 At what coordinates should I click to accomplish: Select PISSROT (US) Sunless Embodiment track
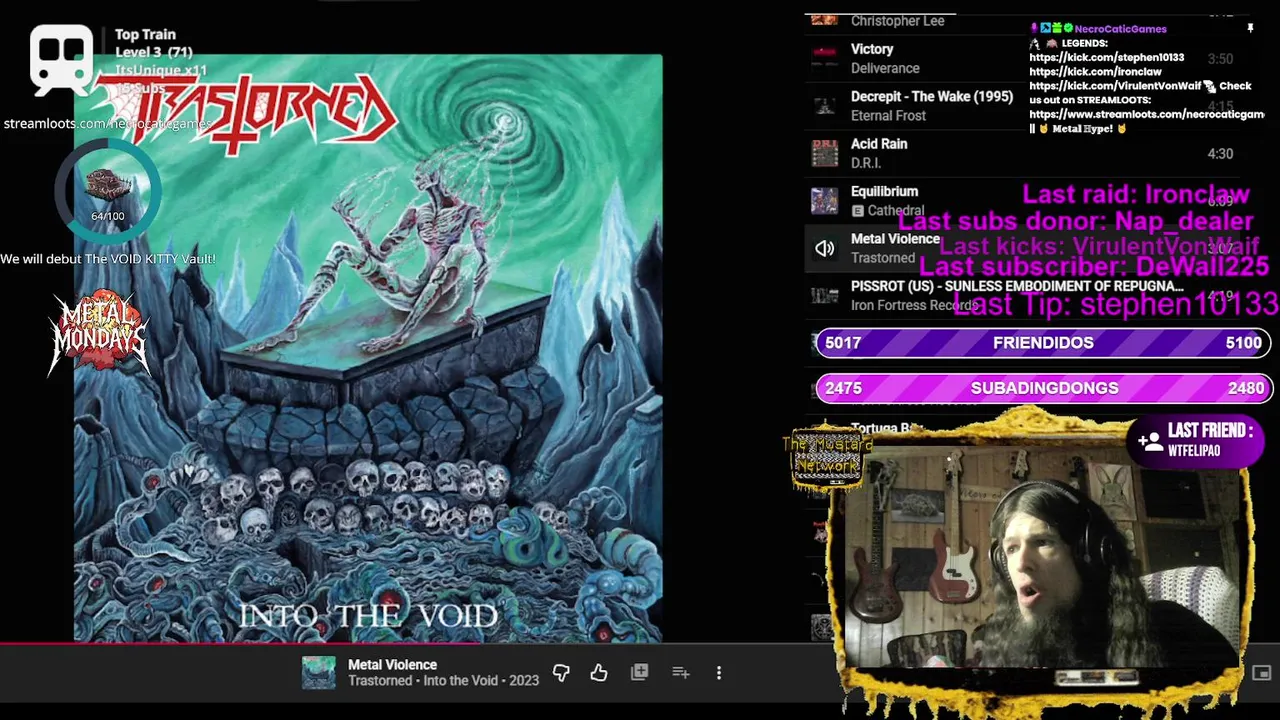click(1017, 287)
